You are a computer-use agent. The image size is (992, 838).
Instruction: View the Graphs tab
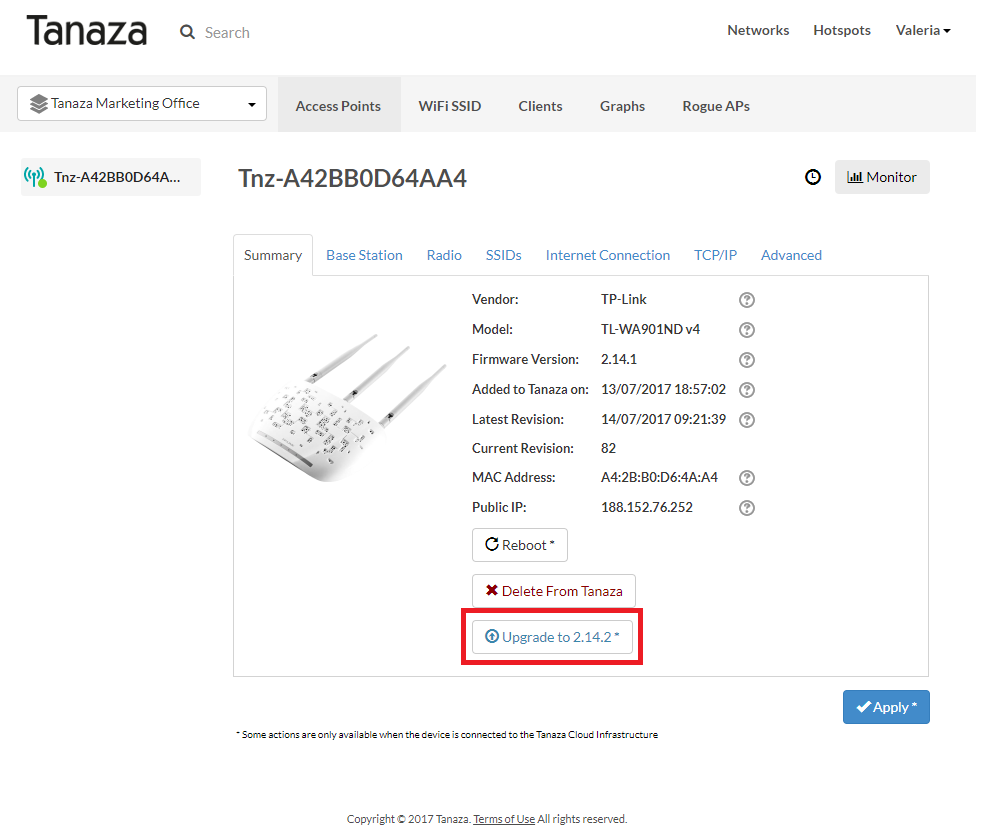[623, 106]
